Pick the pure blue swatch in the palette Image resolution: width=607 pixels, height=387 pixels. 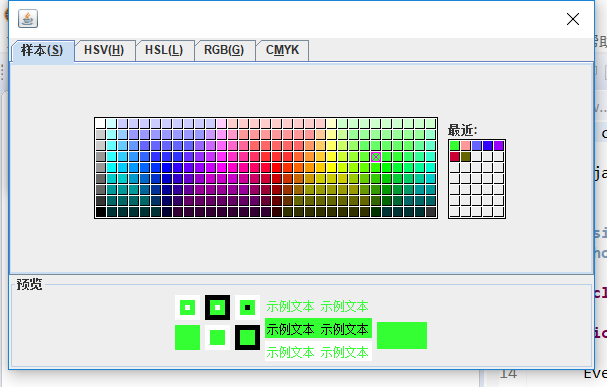[x=166, y=168]
